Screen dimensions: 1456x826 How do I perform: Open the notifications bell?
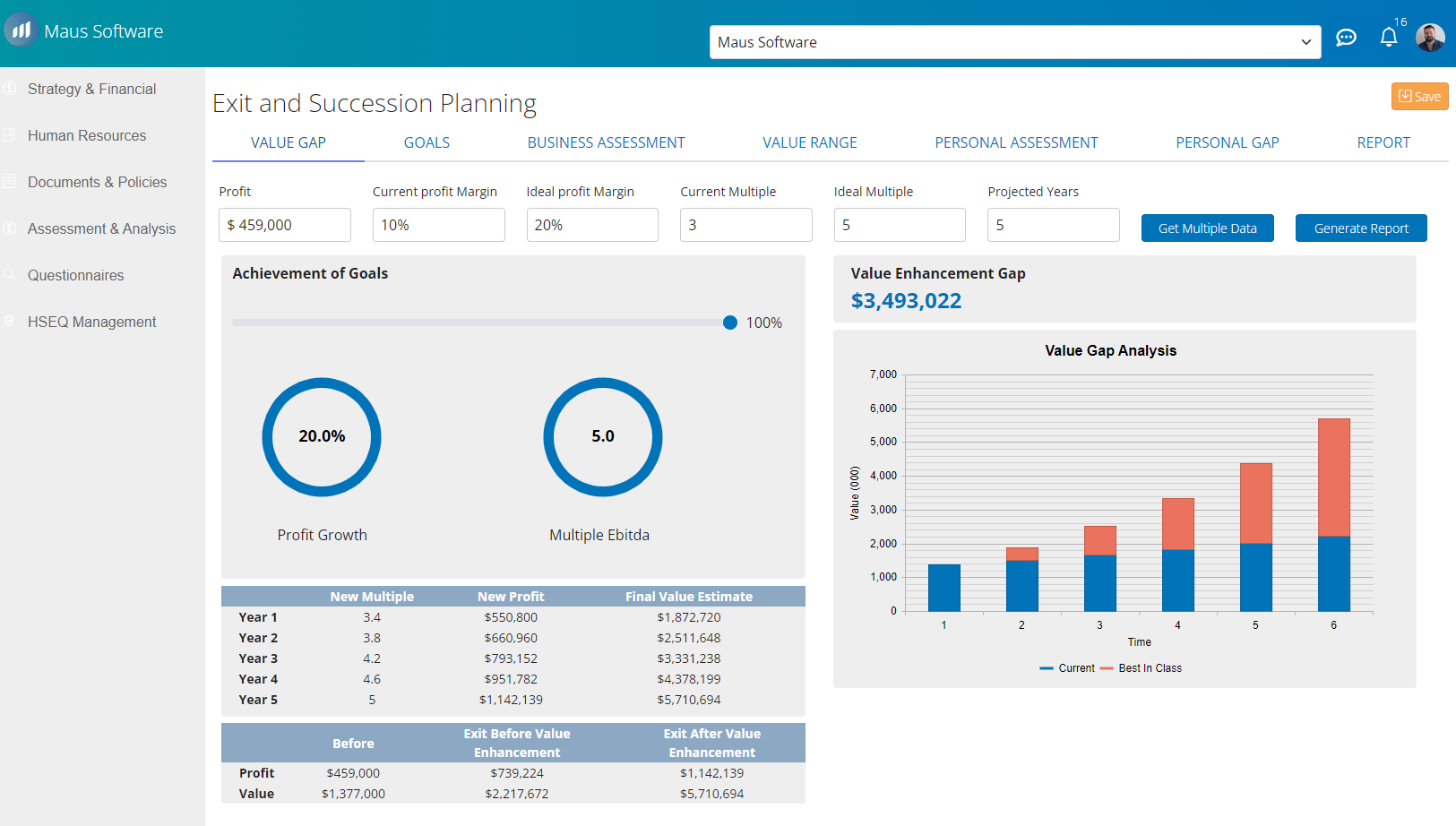[x=1388, y=38]
